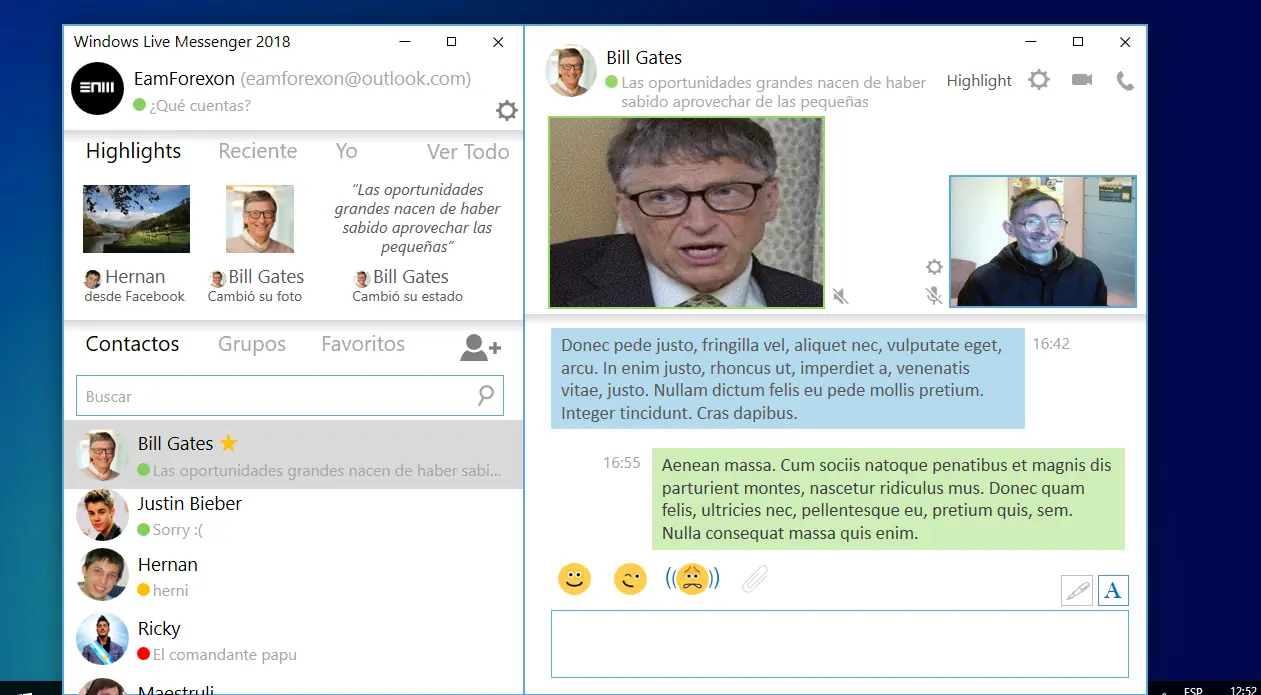The width and height of the screenshot is (1261, 695).
Task: Click the Buscar search field
Action: 290,396
